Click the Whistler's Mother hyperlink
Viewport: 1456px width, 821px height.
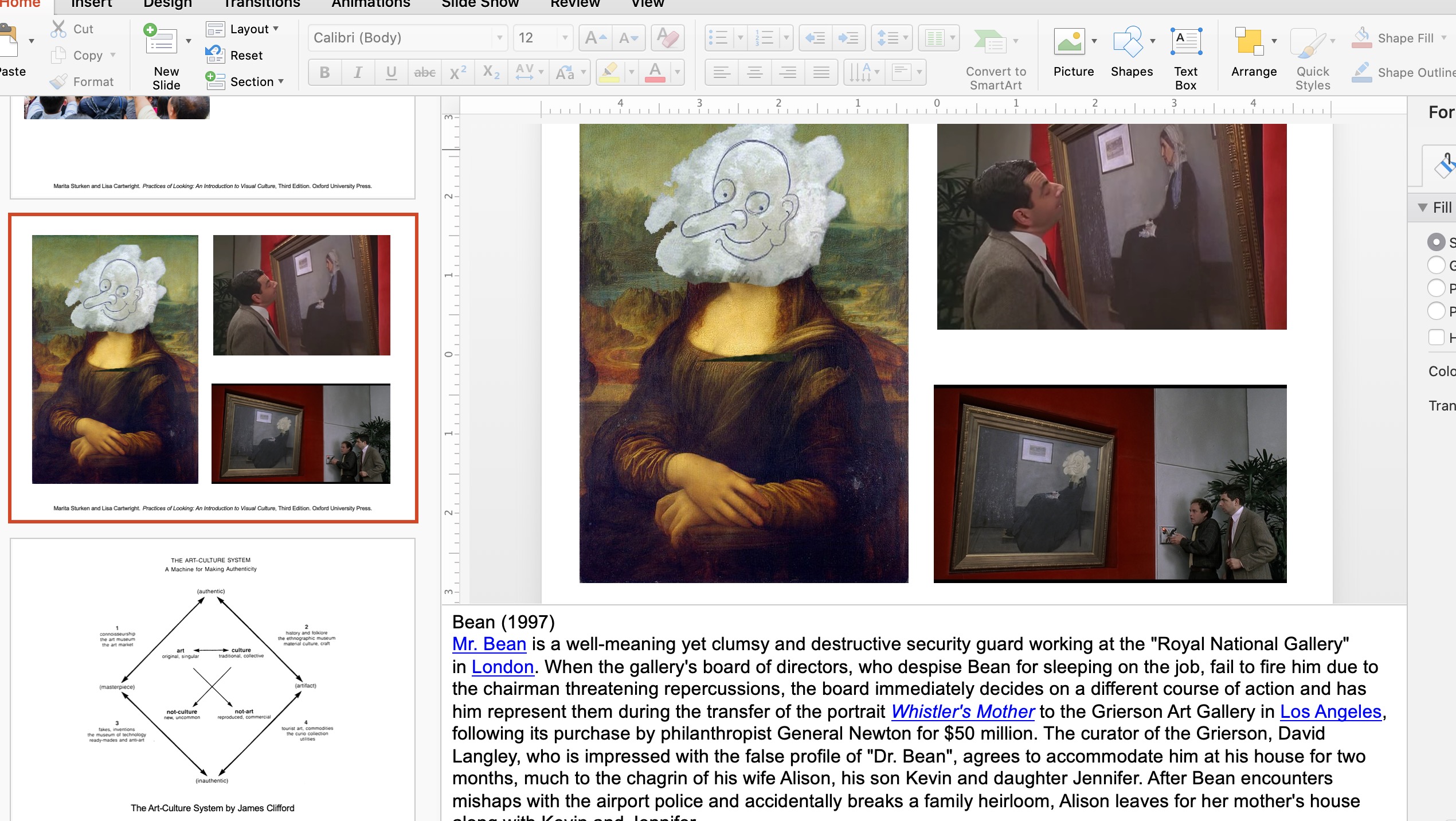962,711
